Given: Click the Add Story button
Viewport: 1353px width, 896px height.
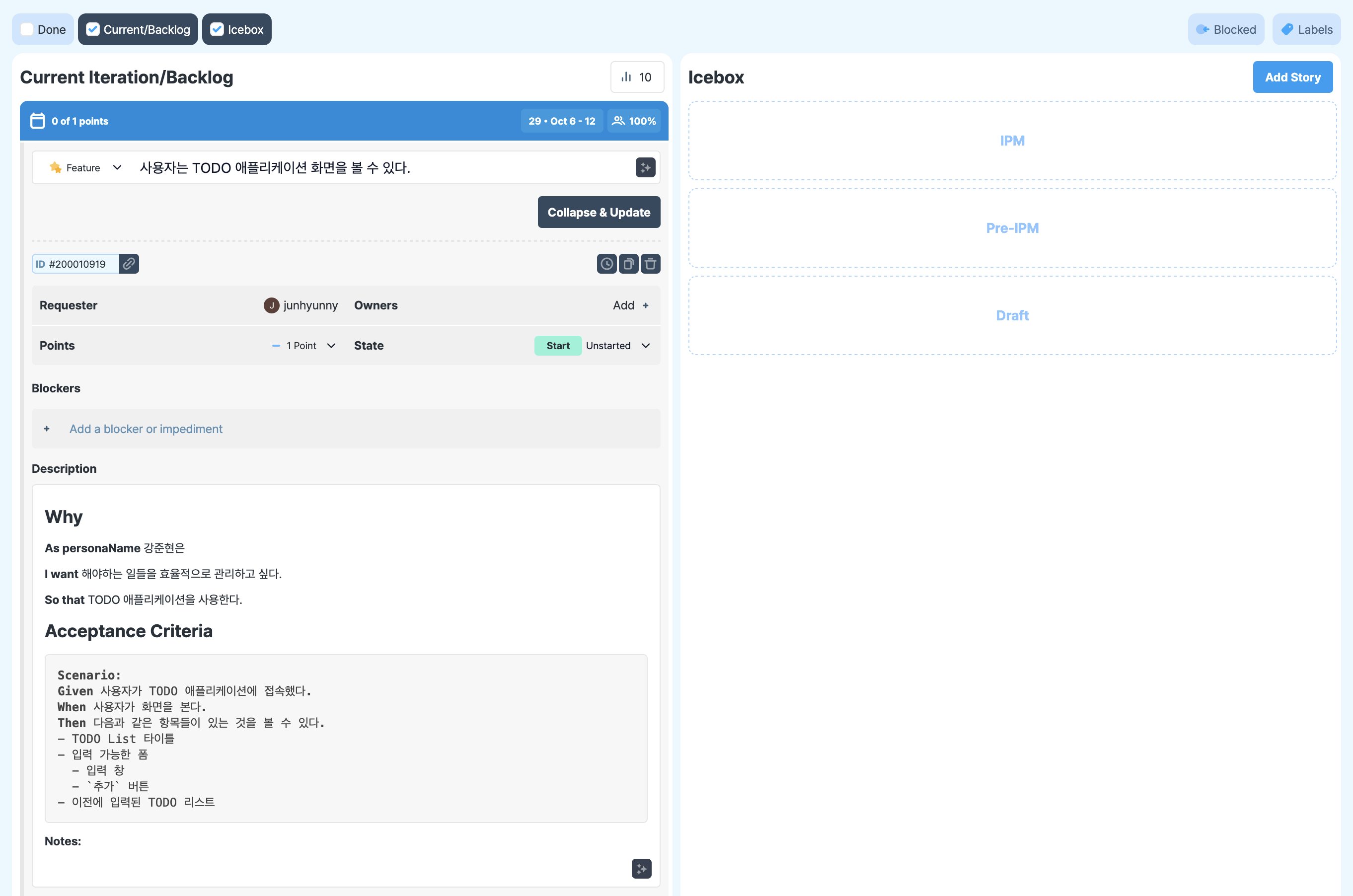Looking at the screenshot, I should [x=1292, y=77].
